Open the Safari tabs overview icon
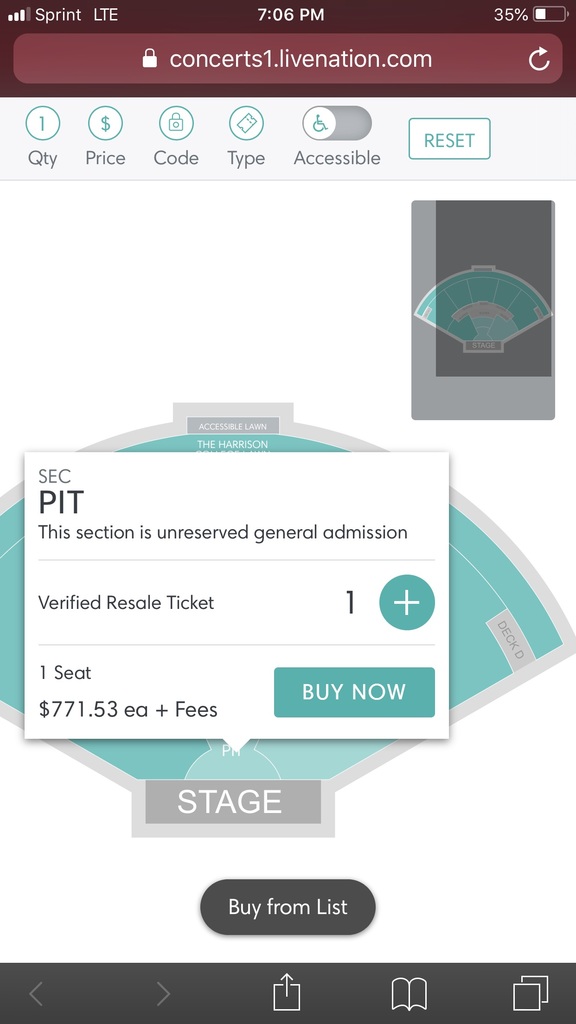The width and height of the screenshot is (576, 1024). pos(530,993)
